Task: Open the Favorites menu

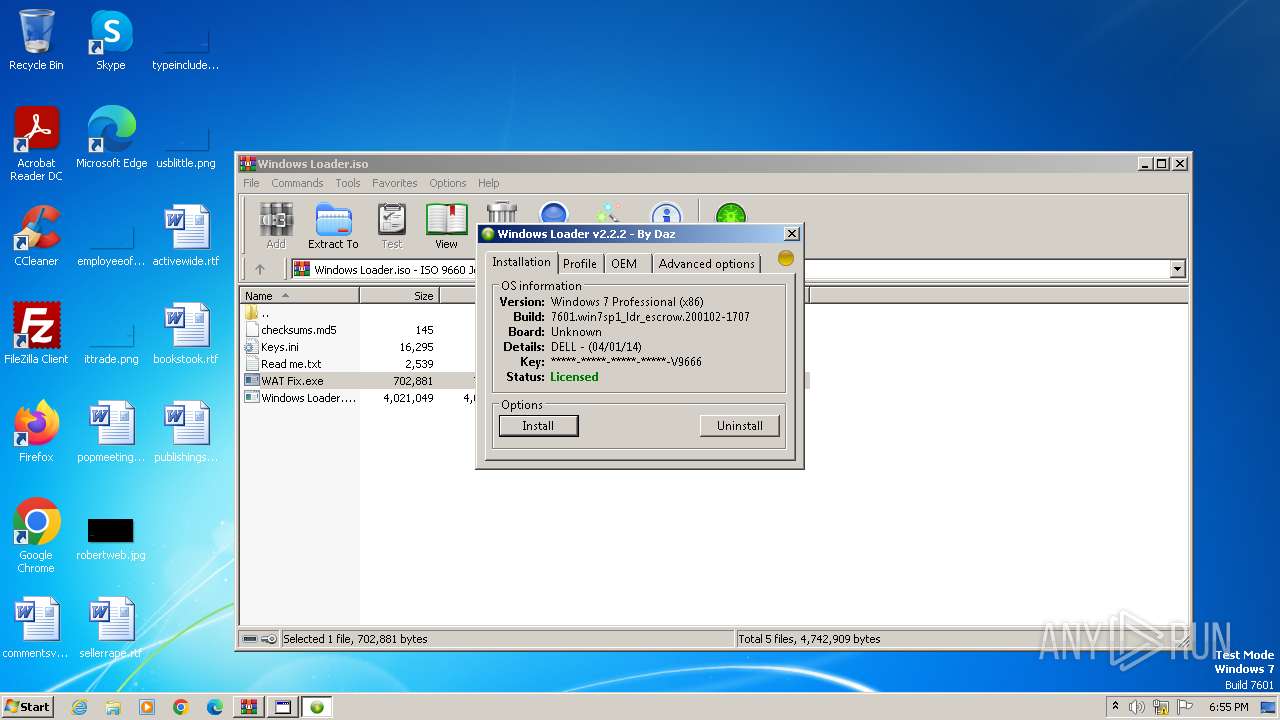Action: [395, 183]
